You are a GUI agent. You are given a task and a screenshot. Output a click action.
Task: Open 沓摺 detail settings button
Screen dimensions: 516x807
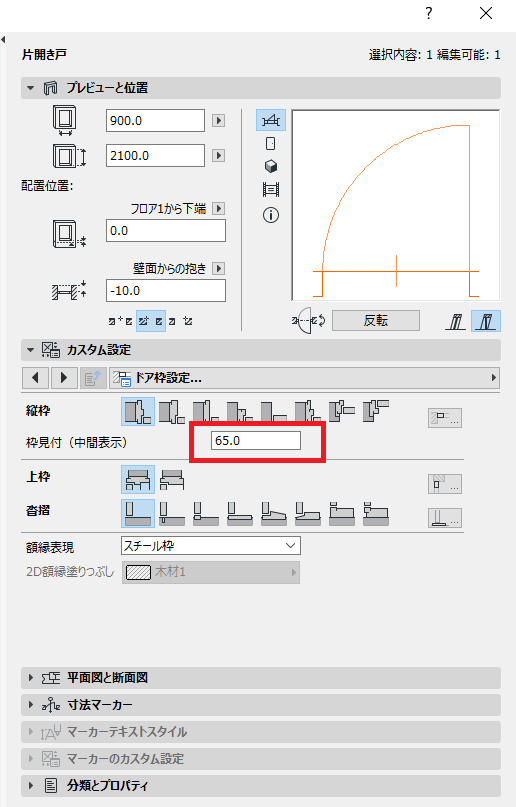pyautogui.click(x=445, y=518)
